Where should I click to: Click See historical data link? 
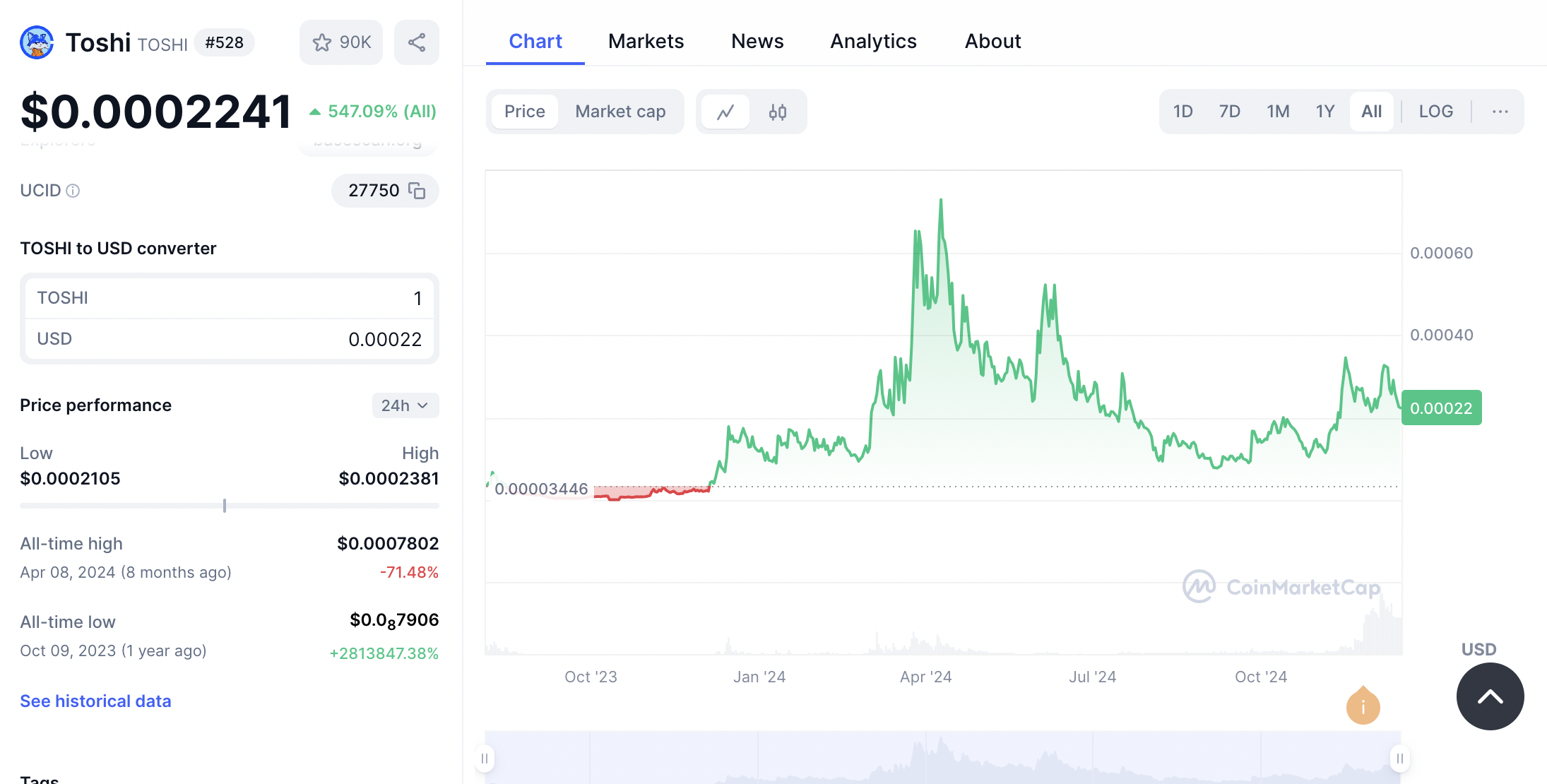tap(95, 701)
